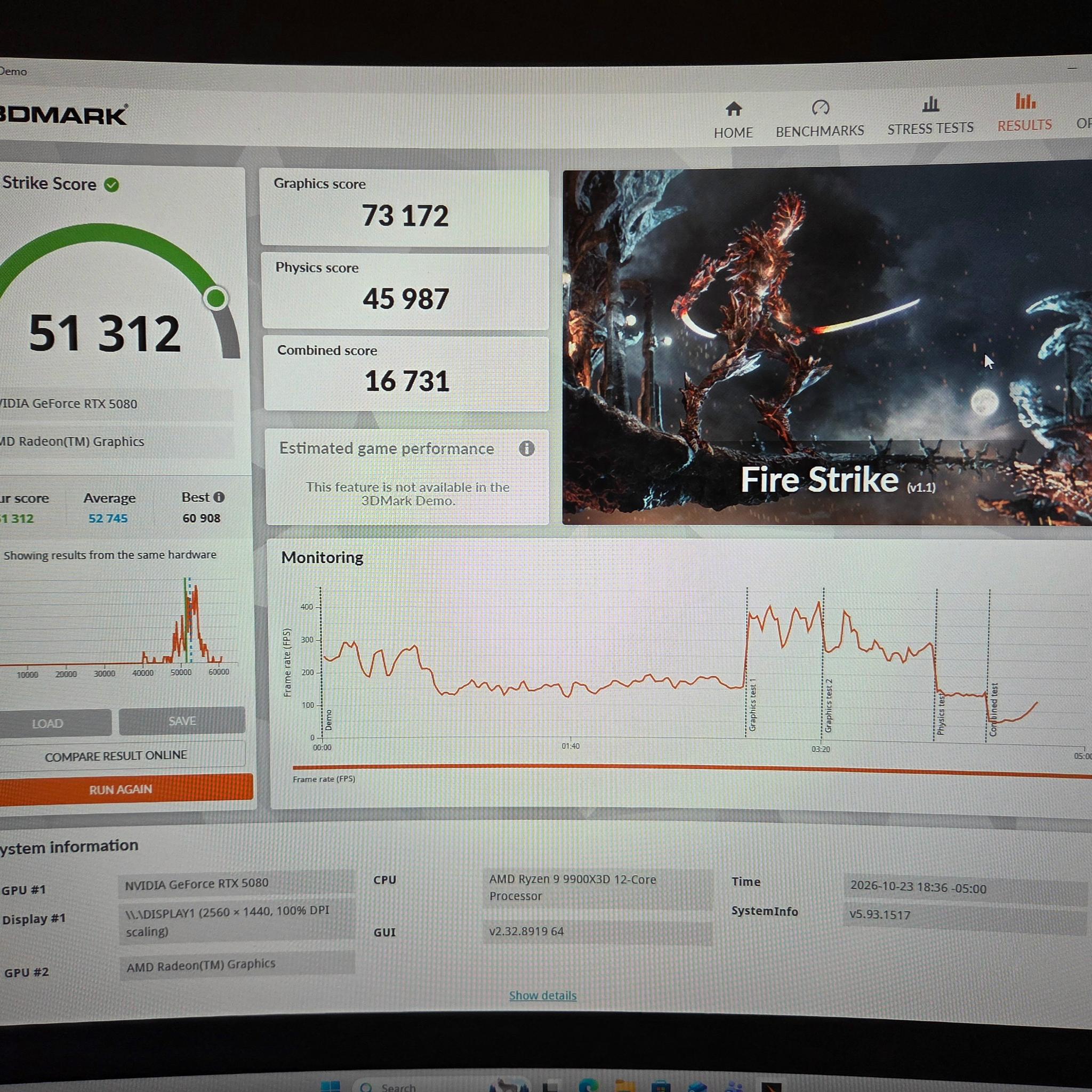
Task: Click the Physics score value 45 987
Action: tap(406, 299)
